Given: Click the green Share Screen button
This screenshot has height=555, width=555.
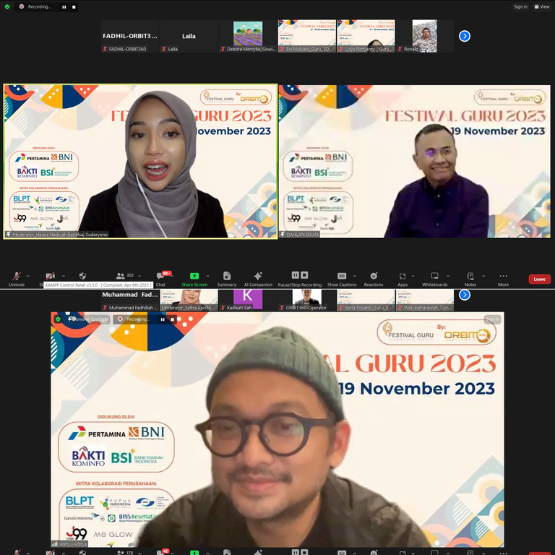Looking at the screenshot, I should [x=194, y=278].
